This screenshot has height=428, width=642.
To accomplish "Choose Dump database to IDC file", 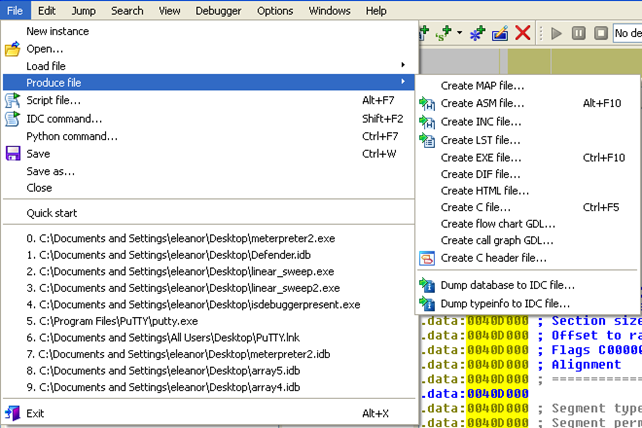I will pos(507,285).
